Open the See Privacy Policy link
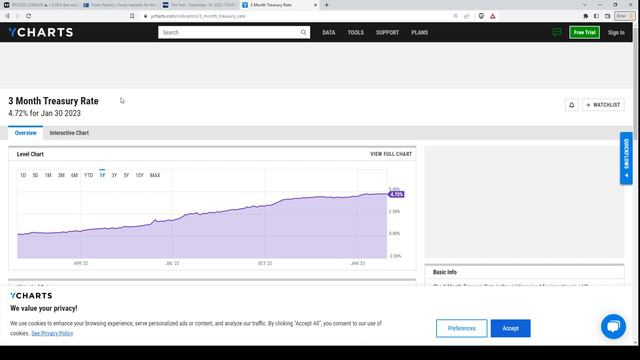The height and width of the screenshot is (360, 640). [x=52, y=333]
